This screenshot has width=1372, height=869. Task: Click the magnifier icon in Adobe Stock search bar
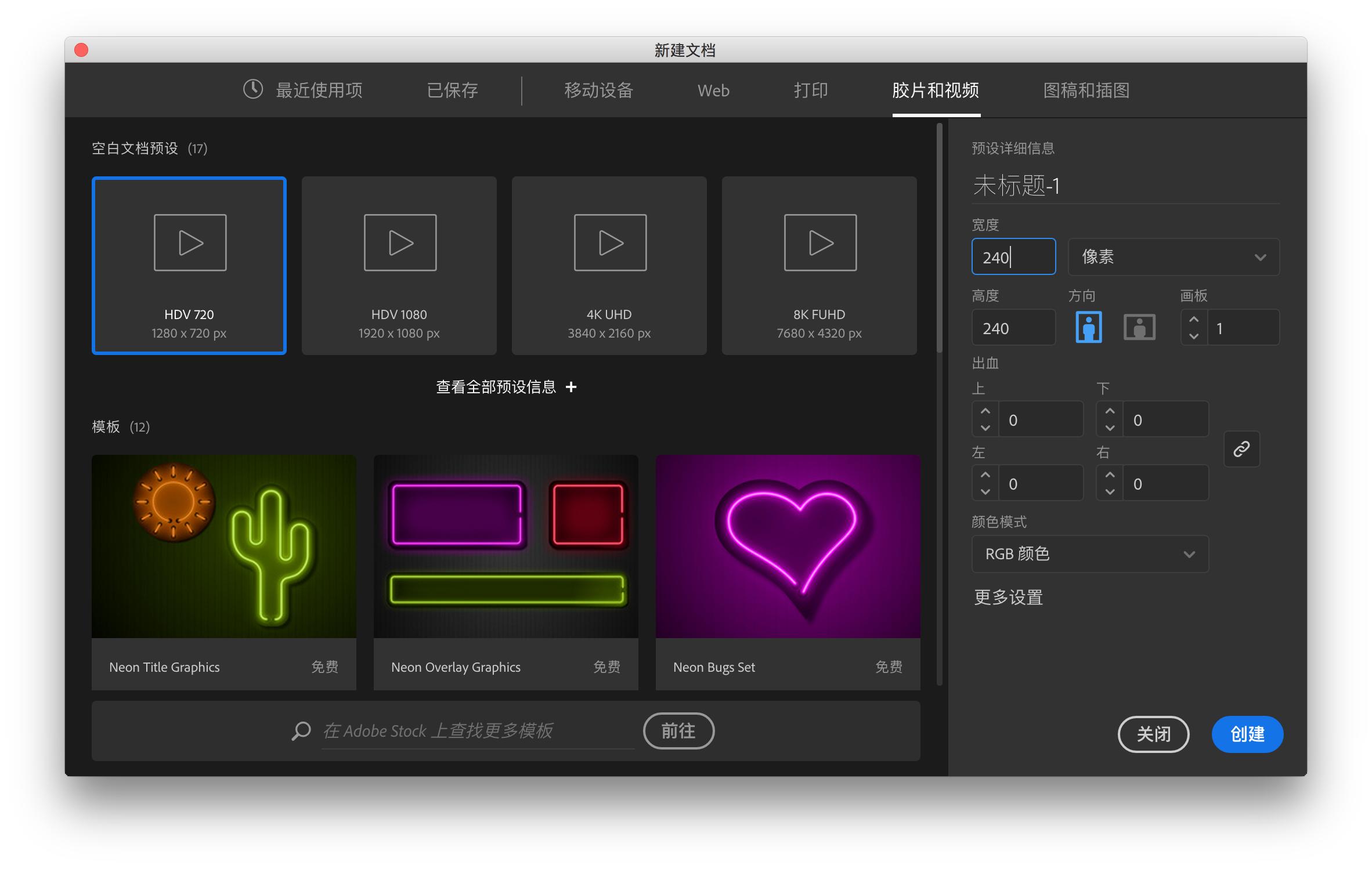click(x=301, y=730)
